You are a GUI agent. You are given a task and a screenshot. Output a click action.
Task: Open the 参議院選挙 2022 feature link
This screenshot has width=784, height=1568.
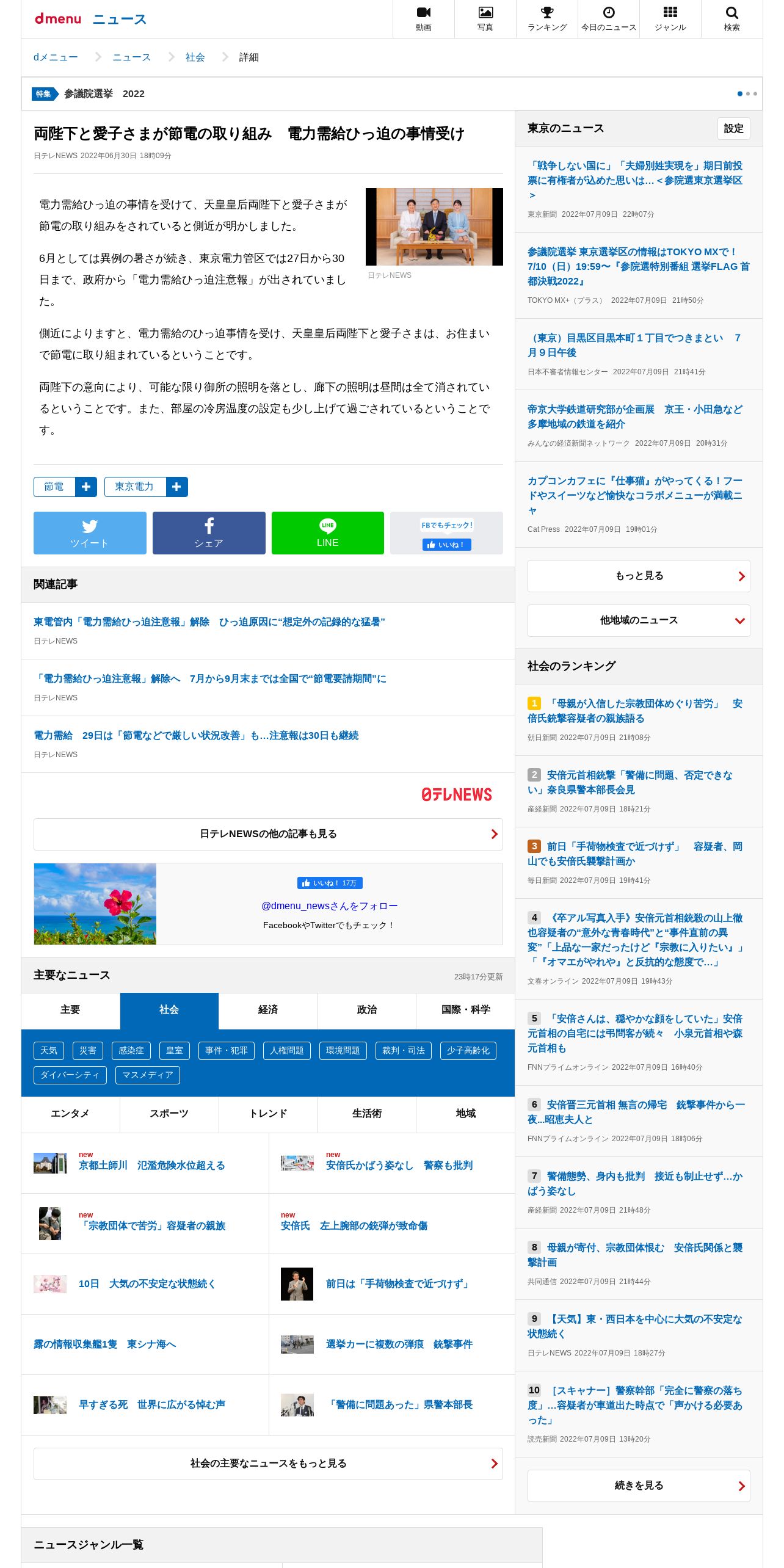click(x=104, y=94)
